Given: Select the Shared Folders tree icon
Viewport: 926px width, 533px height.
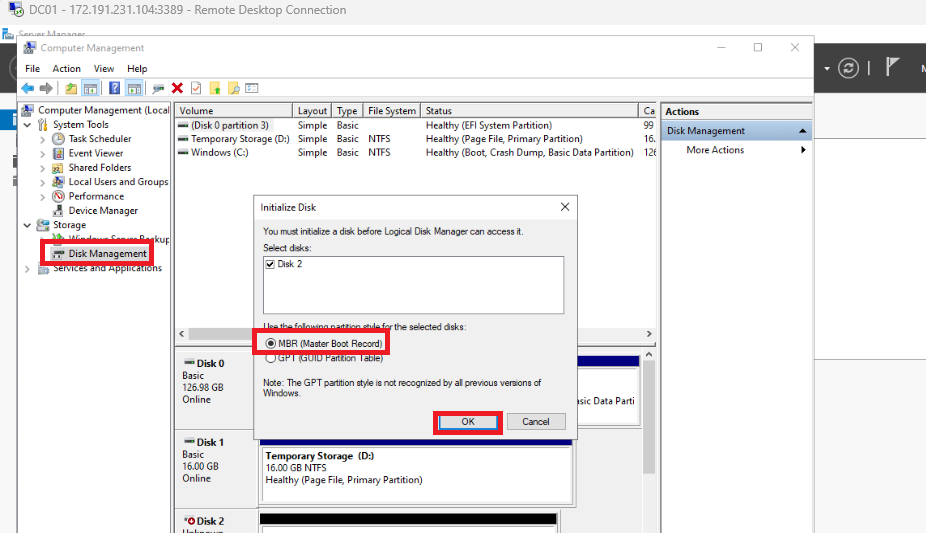Looking at the screenshot, I should [x=58, y=168].
